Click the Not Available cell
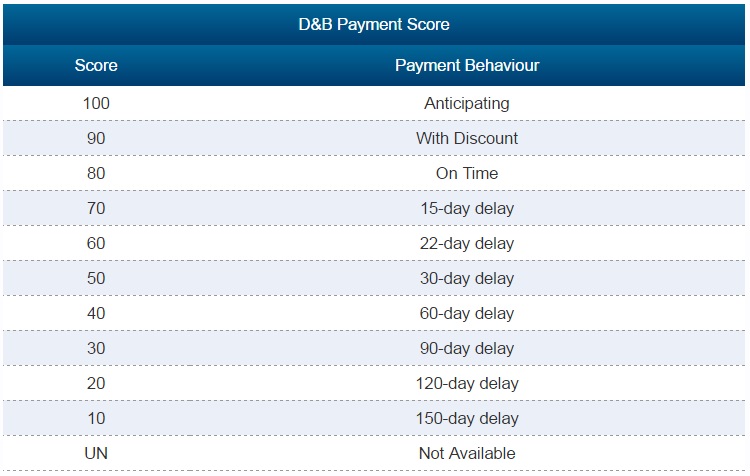Screen dimensions: 750x476 tap(467, 453)
